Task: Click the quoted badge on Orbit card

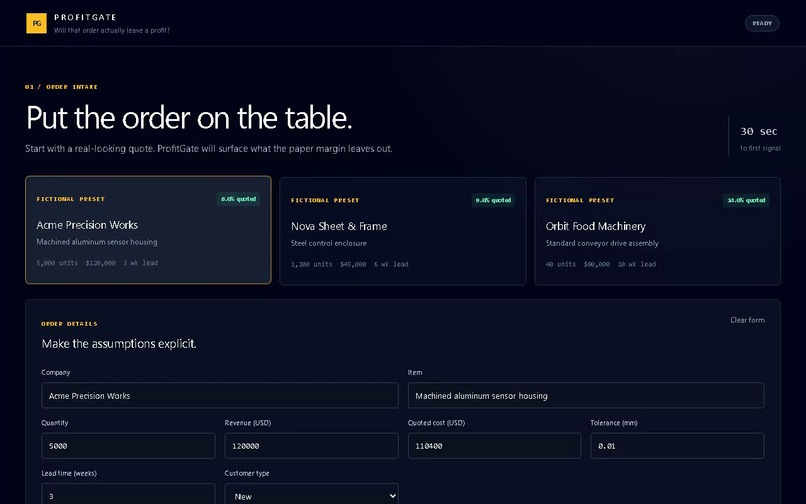Action: pyautogui.click(x=746, y=200)
